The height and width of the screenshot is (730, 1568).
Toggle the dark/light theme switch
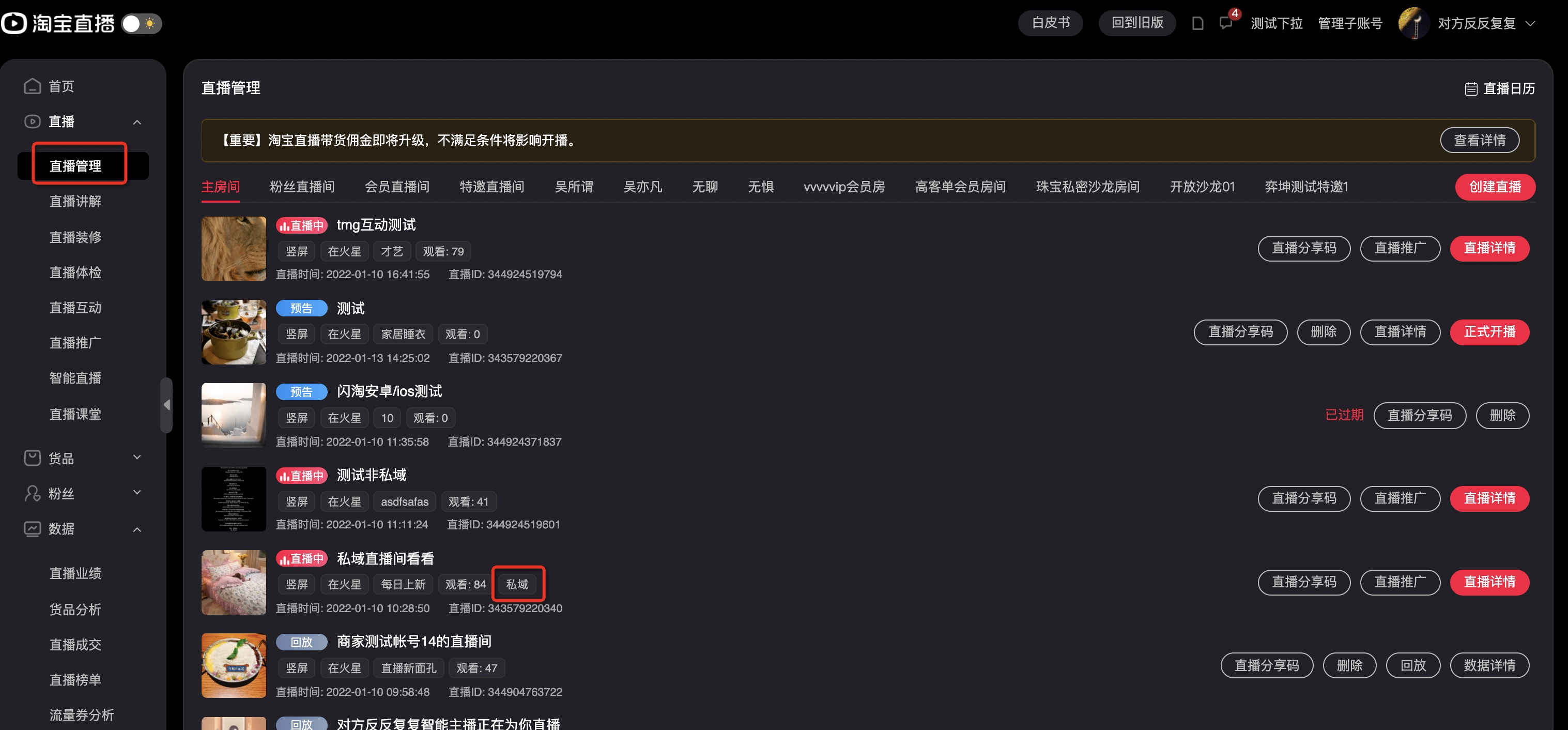pyautogui.click(x=141, y=24)
